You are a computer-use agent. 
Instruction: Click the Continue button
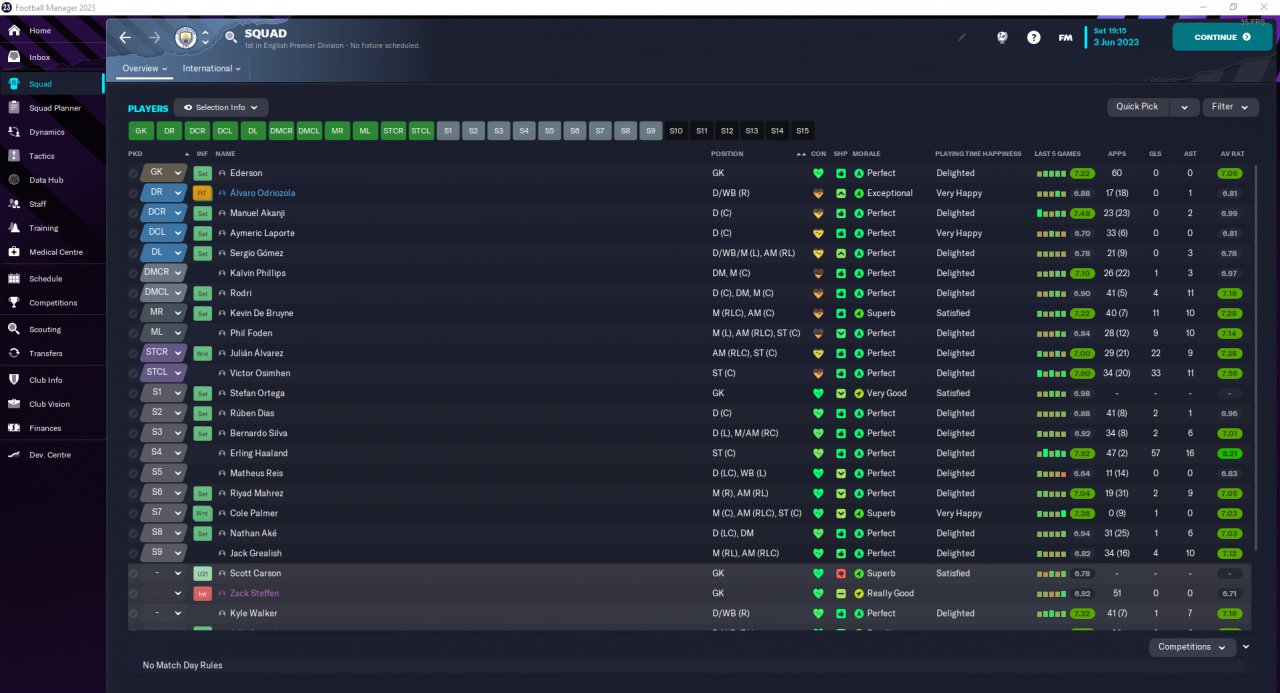click(1222, 37)
